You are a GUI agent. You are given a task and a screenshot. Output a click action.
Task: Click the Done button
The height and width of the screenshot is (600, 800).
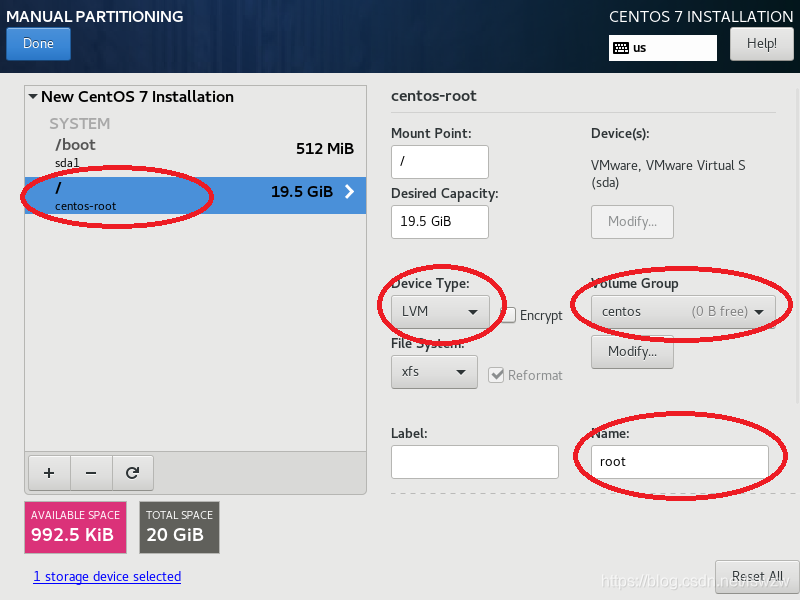tap(38, 43)
